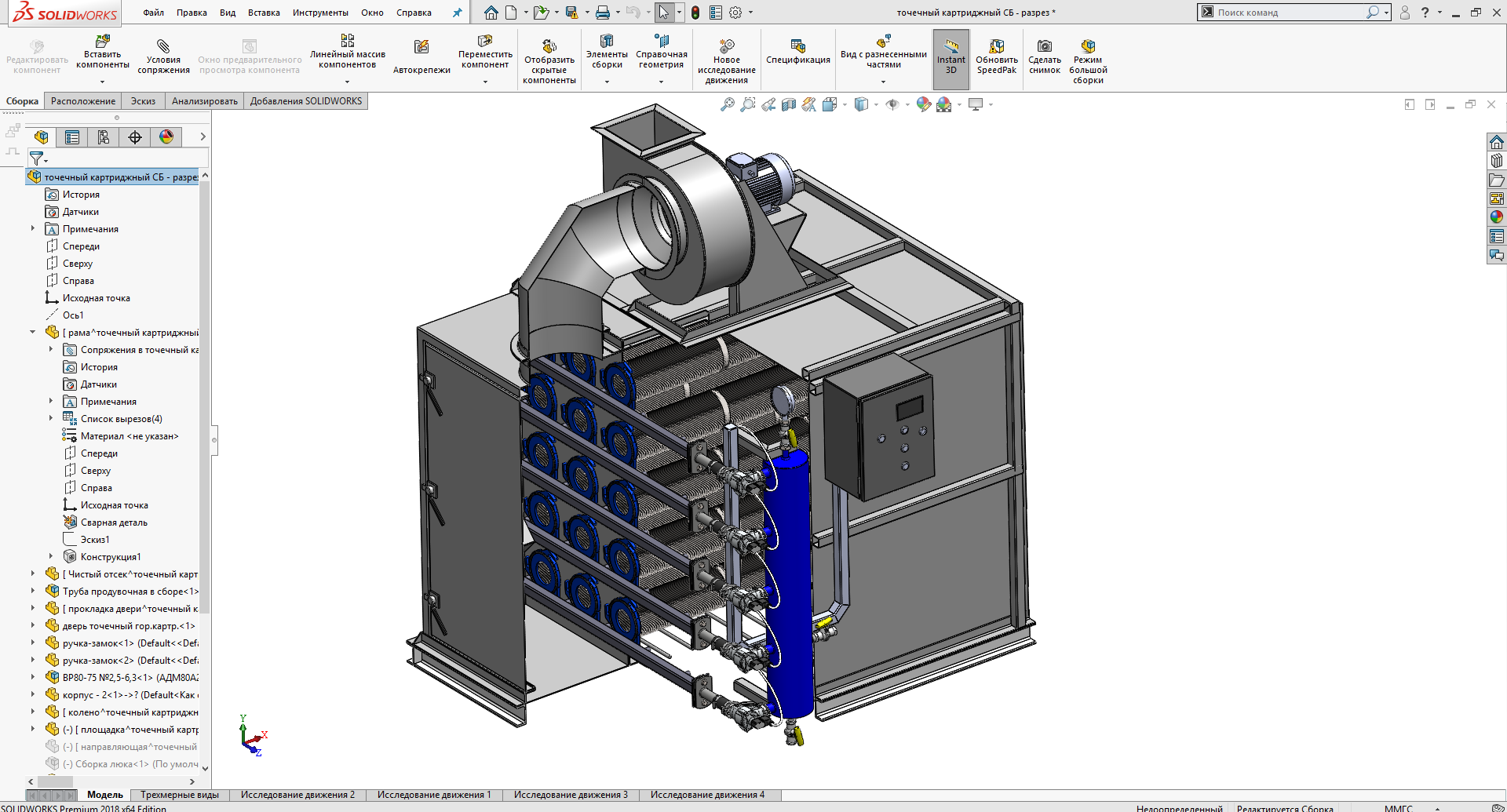Open the DisplayManager color ball tab
The height and width of the screenshot is (812, 1507).
click(x=166, y=137)
